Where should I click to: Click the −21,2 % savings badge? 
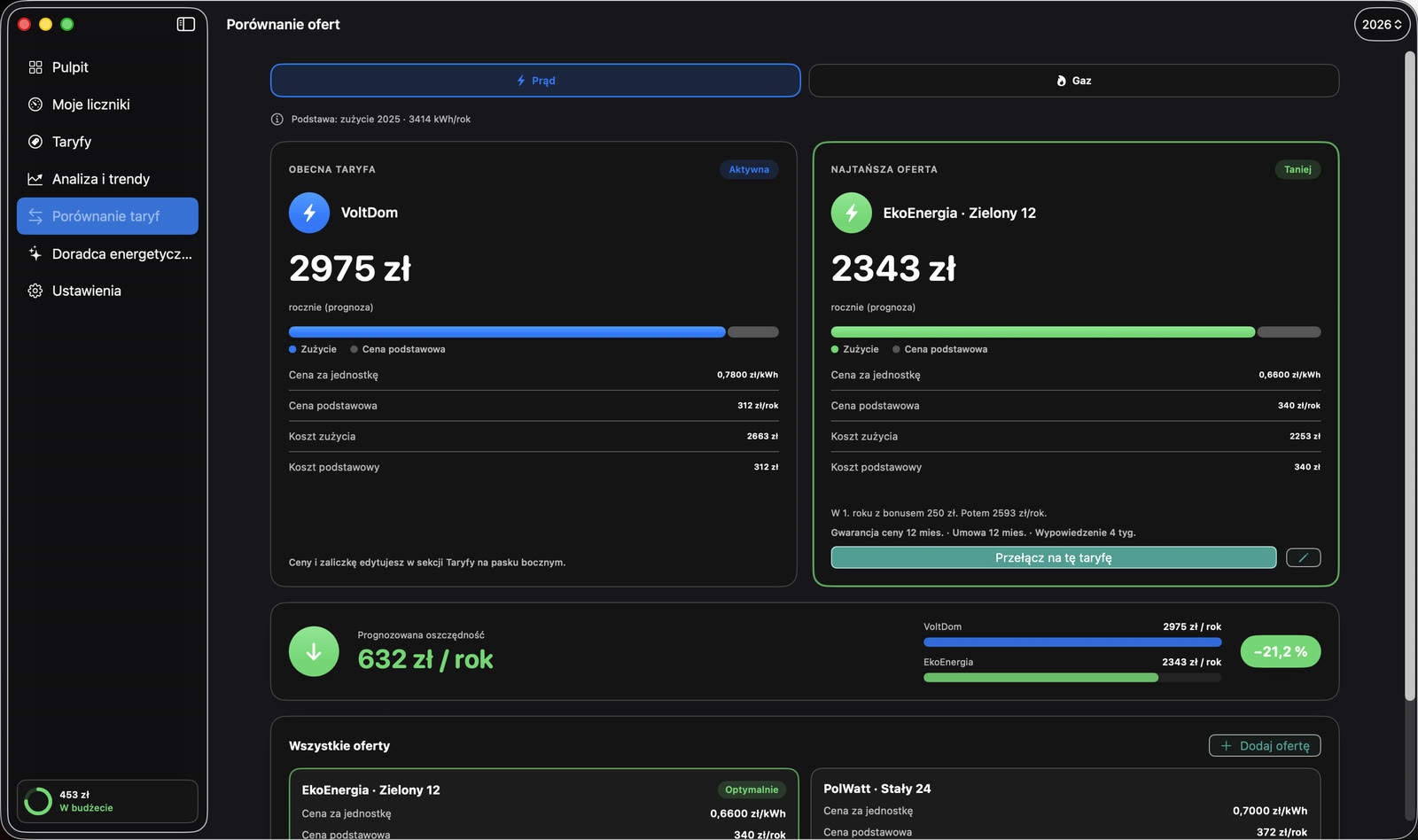1281,651
